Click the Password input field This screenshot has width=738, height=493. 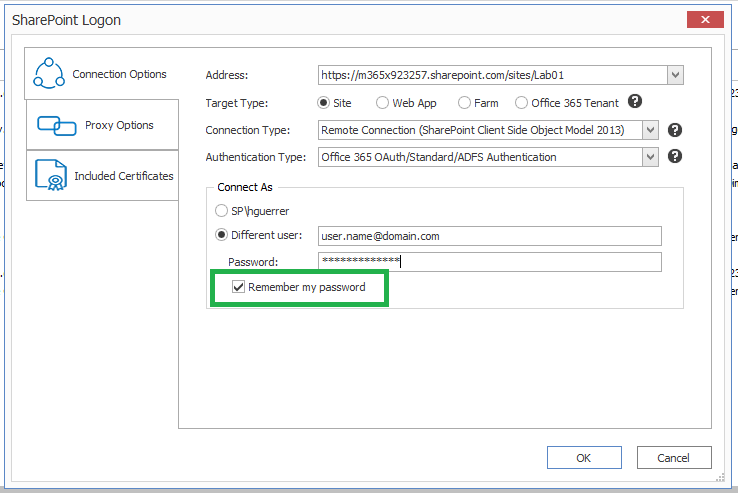pos(489,262)
